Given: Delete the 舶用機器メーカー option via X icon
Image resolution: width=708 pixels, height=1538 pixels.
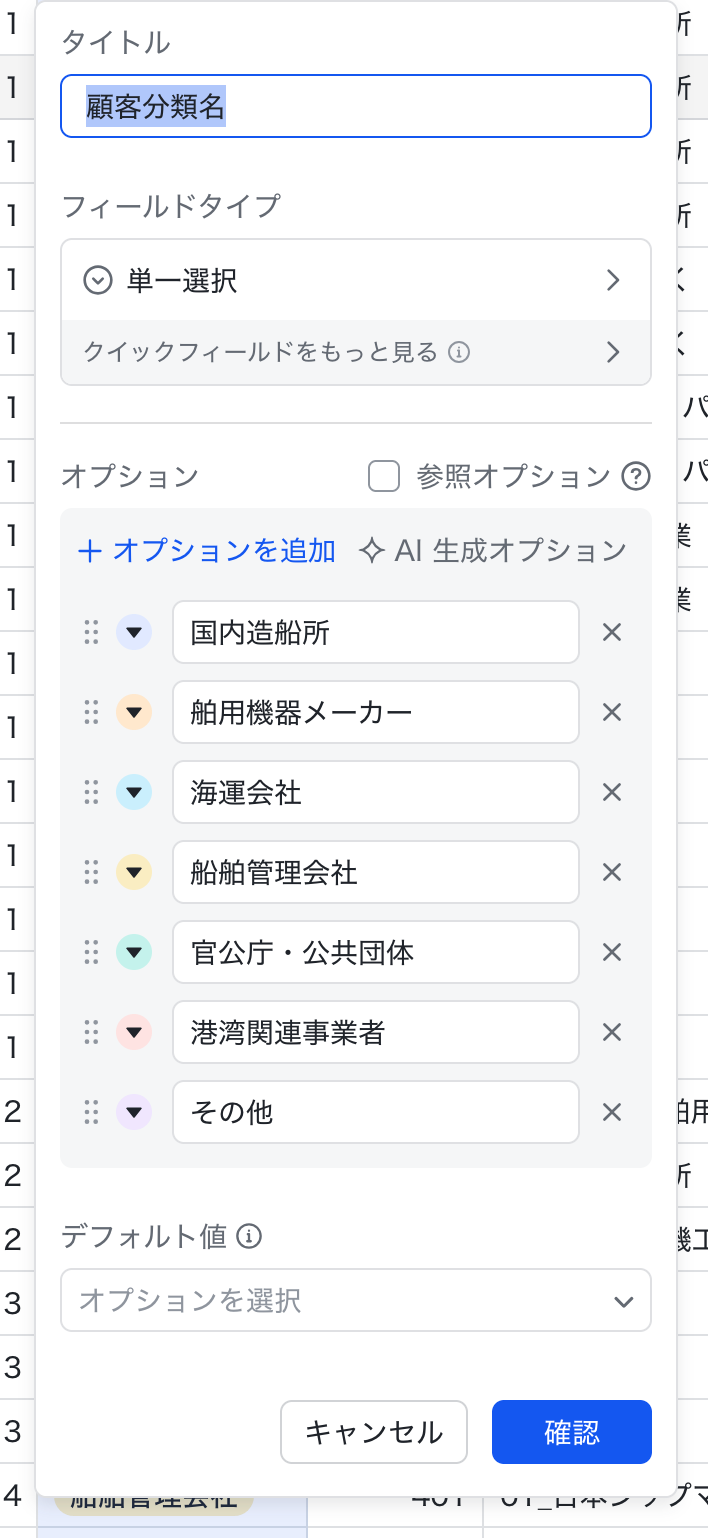Looking at the screenshot, I should click(x=611, y=712).
